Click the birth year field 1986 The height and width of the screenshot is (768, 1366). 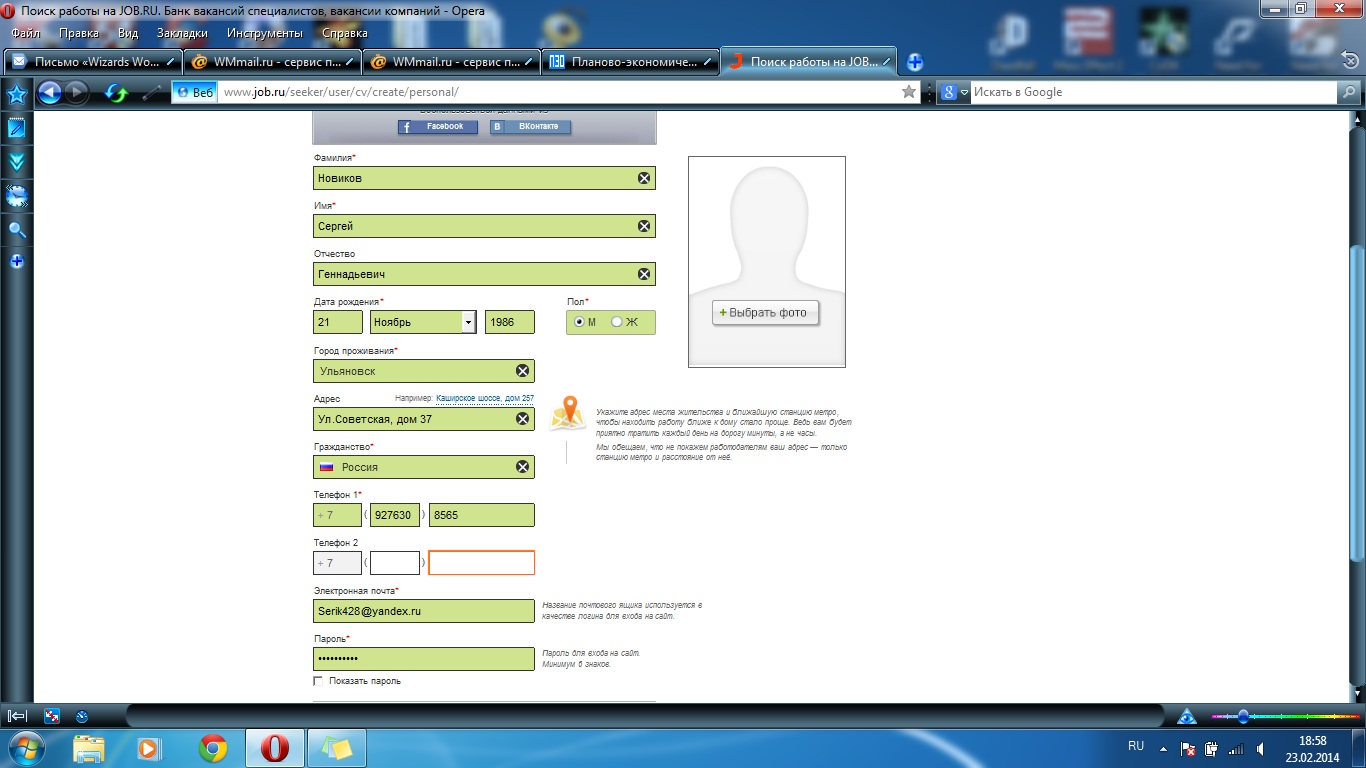tap(510, 322)
